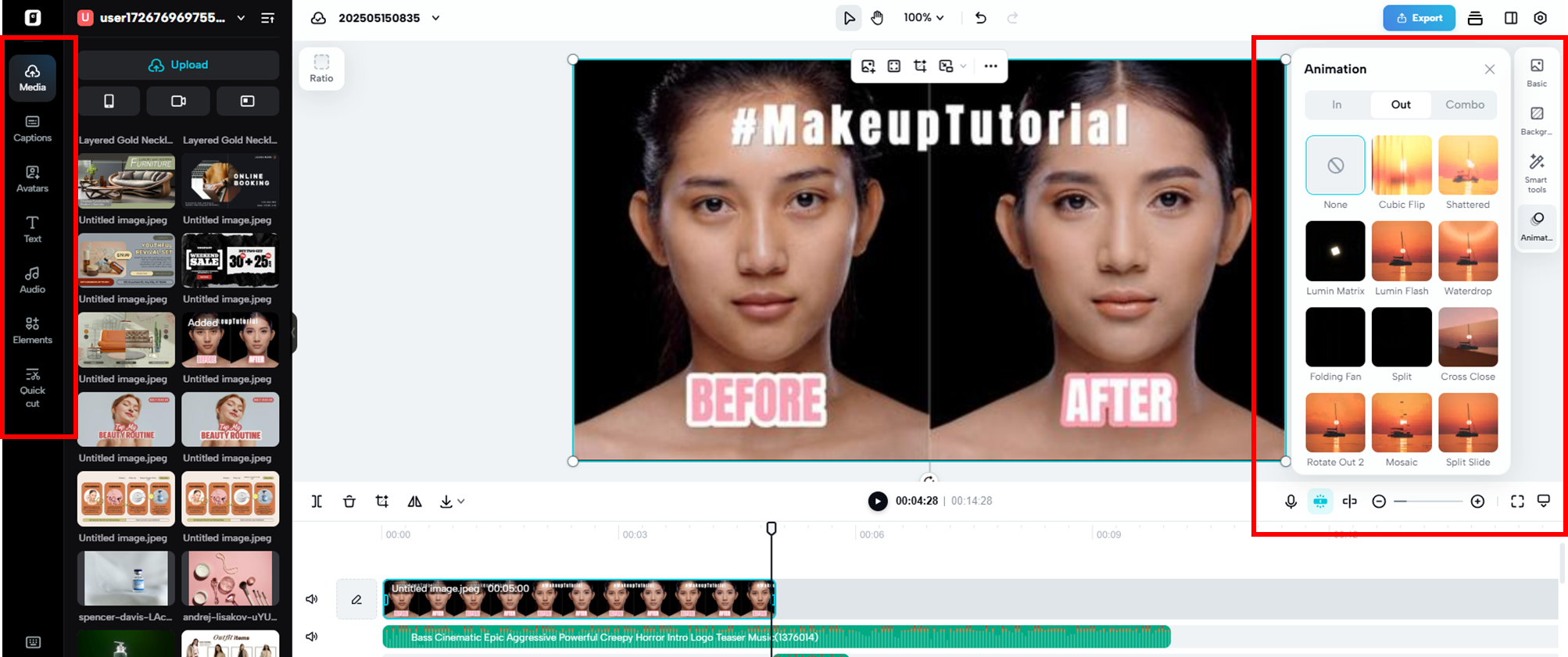
Task: Toggle the timeline snapping button
Action: coord(1320,502)
